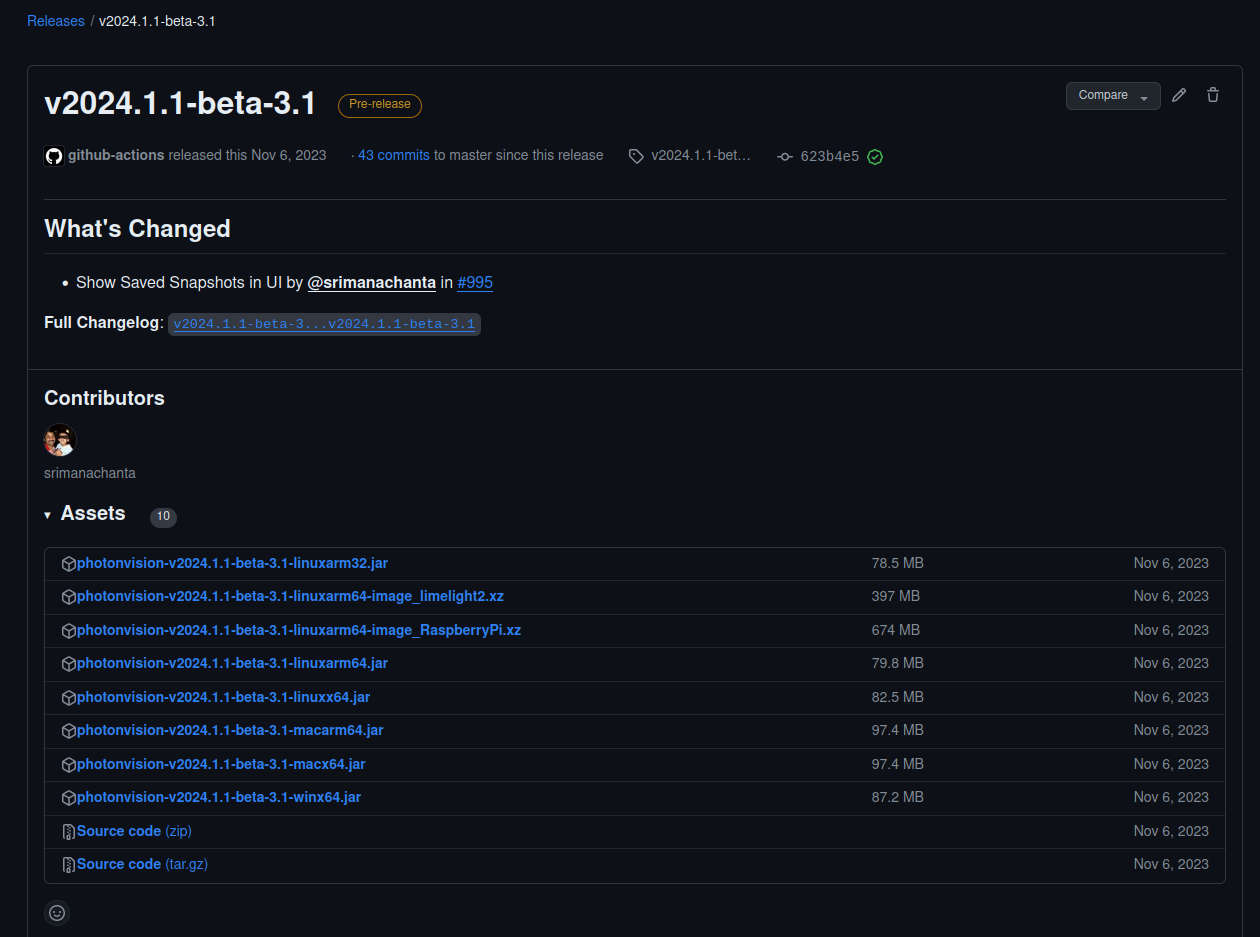Click the Assets heading
The width and height of the screenshot is (1260, 937).
[93, 514]
